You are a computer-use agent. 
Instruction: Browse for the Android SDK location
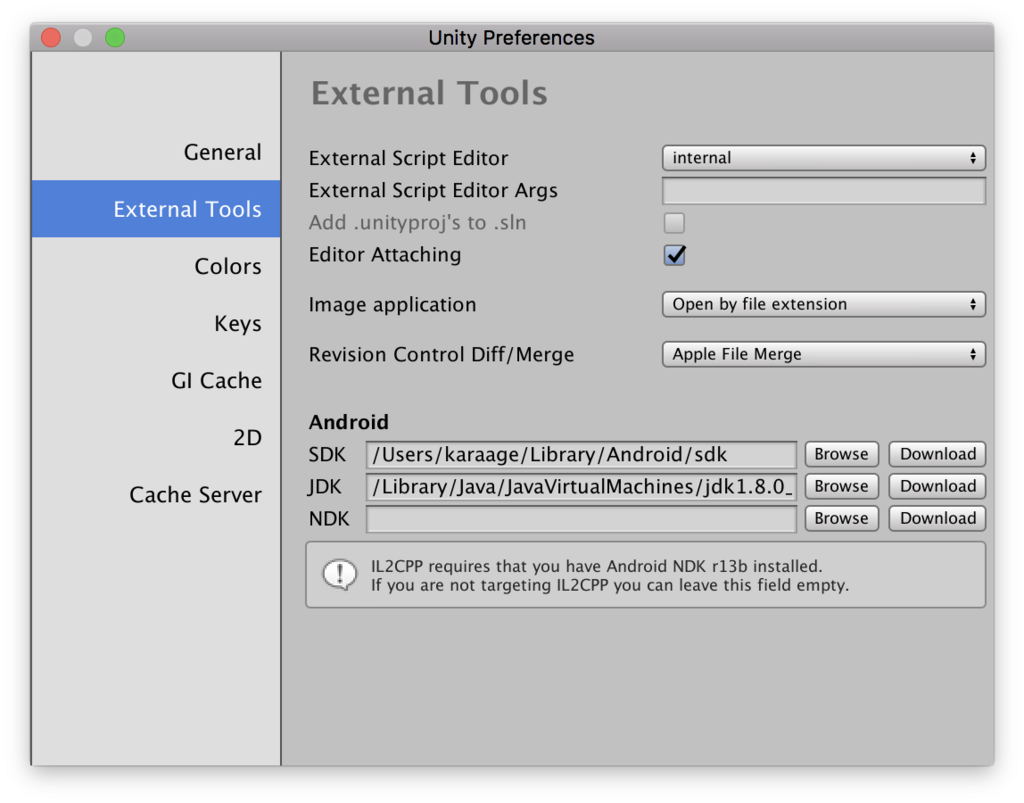(841, 454)
